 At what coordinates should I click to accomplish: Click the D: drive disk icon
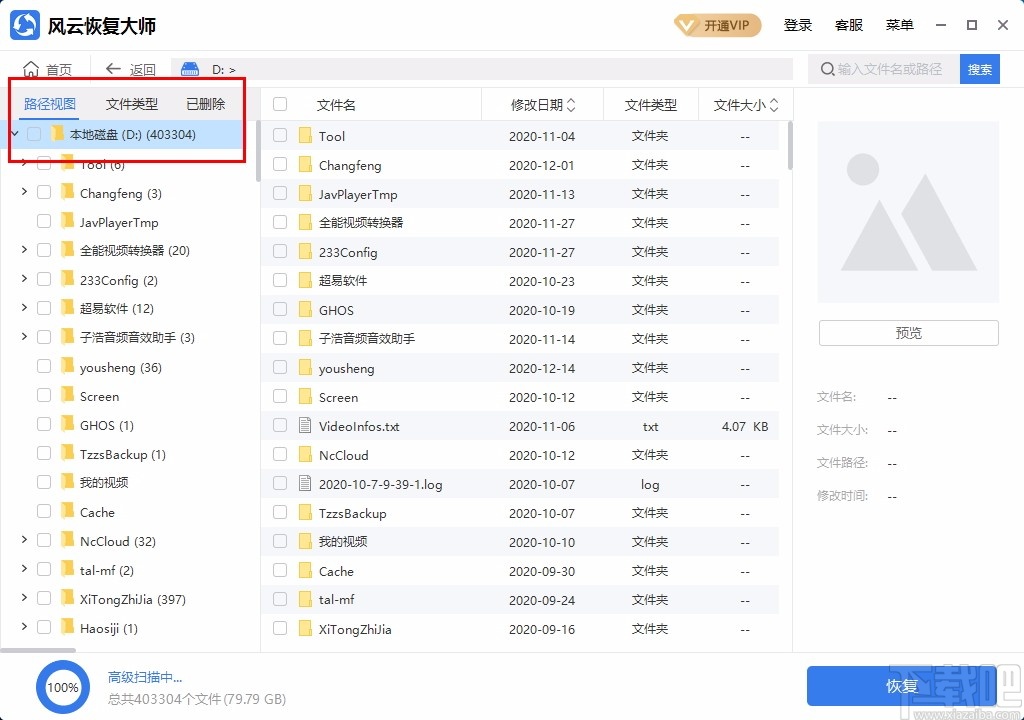tap(189, 69)
